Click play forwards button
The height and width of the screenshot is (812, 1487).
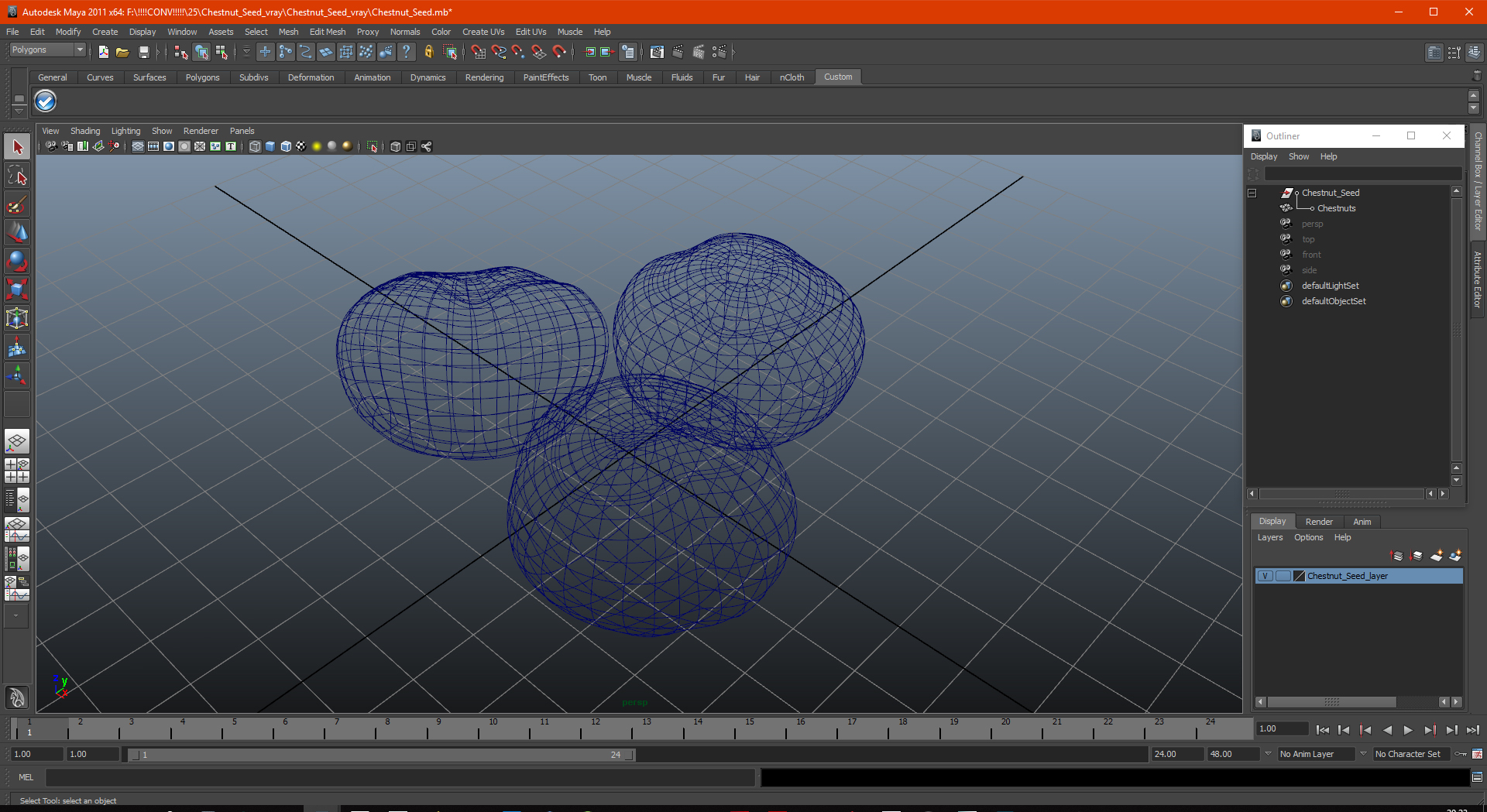click(x=1408, y=729)
